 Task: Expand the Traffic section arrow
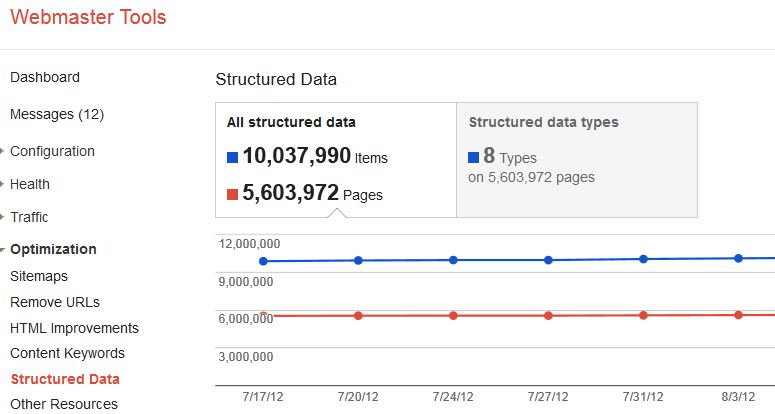(x=4, y=218)
